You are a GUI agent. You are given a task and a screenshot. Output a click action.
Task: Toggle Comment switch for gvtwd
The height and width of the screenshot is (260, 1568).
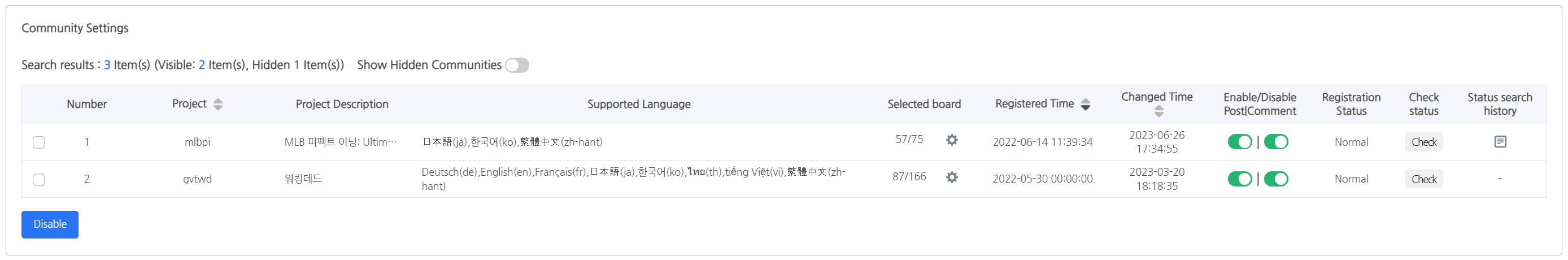[1276, 179]
